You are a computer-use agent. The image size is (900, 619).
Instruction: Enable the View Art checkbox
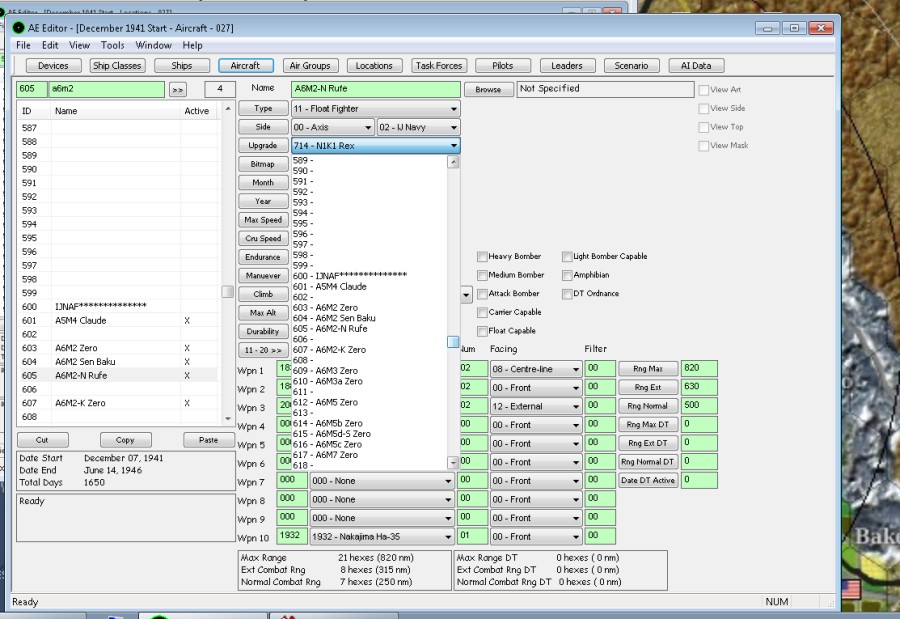(704, 90)
